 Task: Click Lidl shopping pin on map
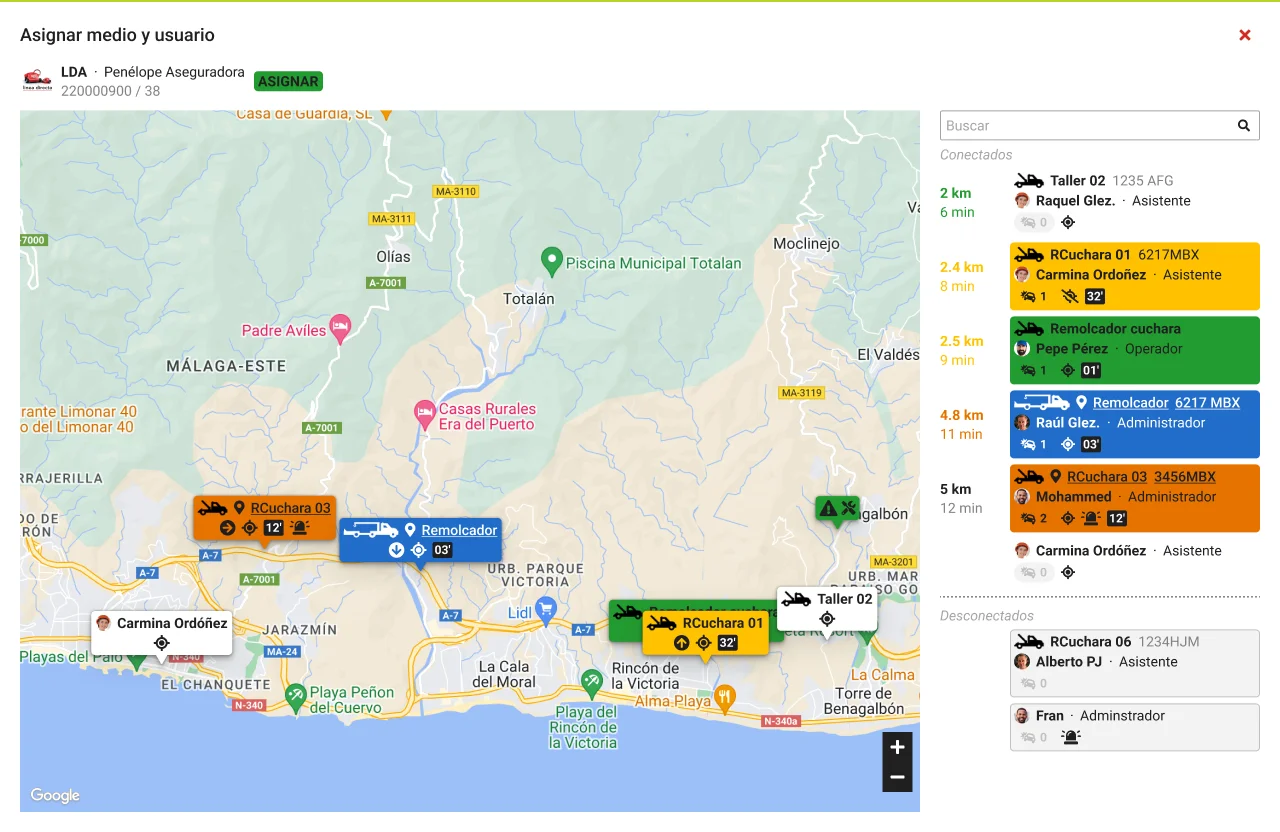click(545, 608)
